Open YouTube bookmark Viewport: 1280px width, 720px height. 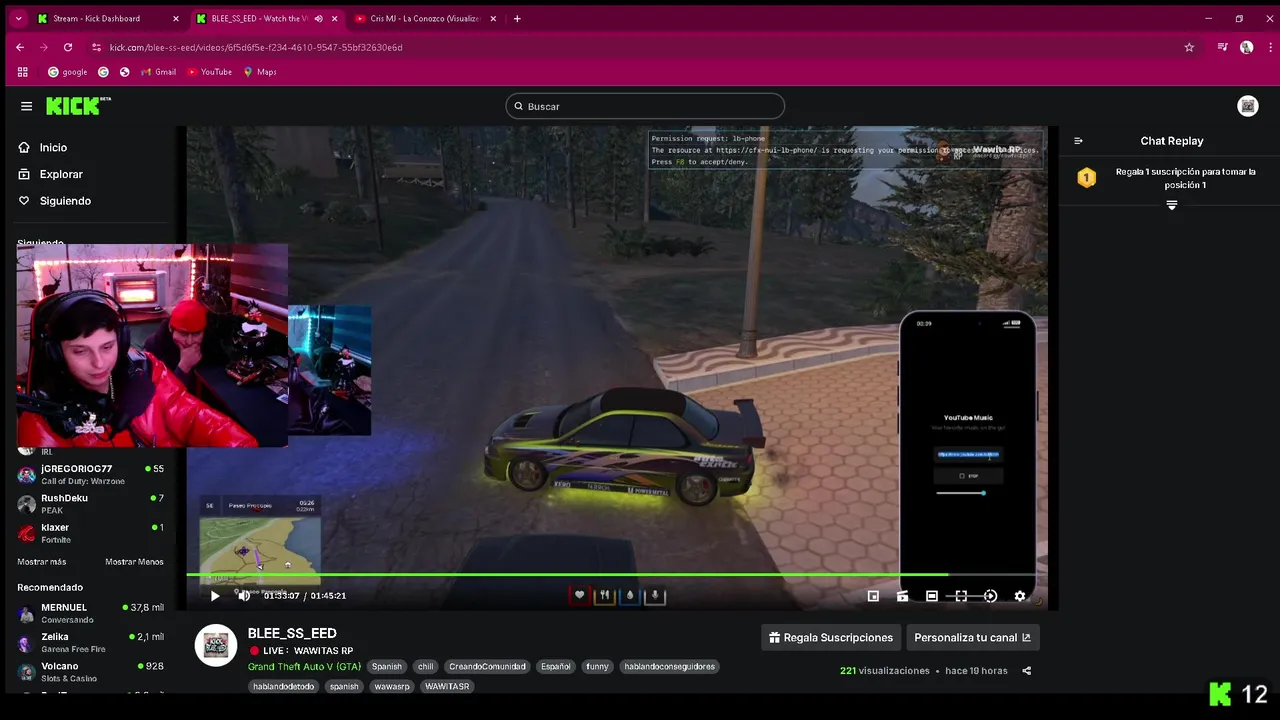[209, 72]
